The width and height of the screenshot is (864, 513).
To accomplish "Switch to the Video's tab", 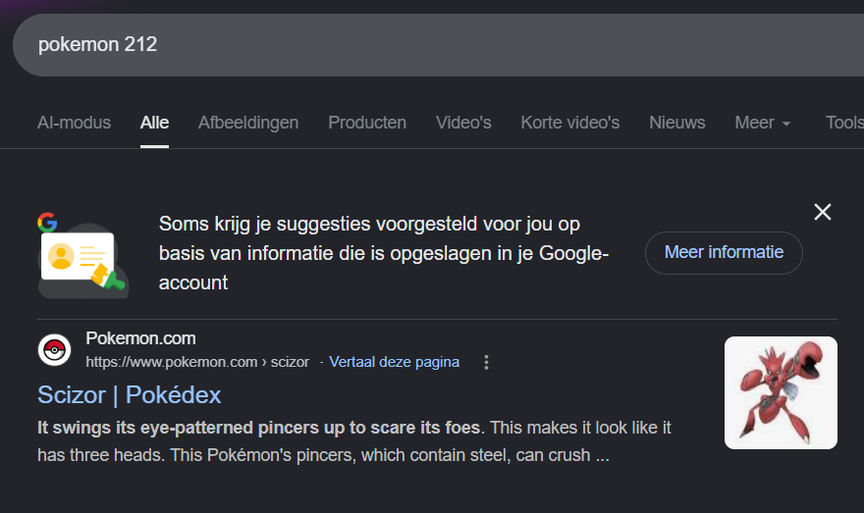I will [x=463, y=122].
